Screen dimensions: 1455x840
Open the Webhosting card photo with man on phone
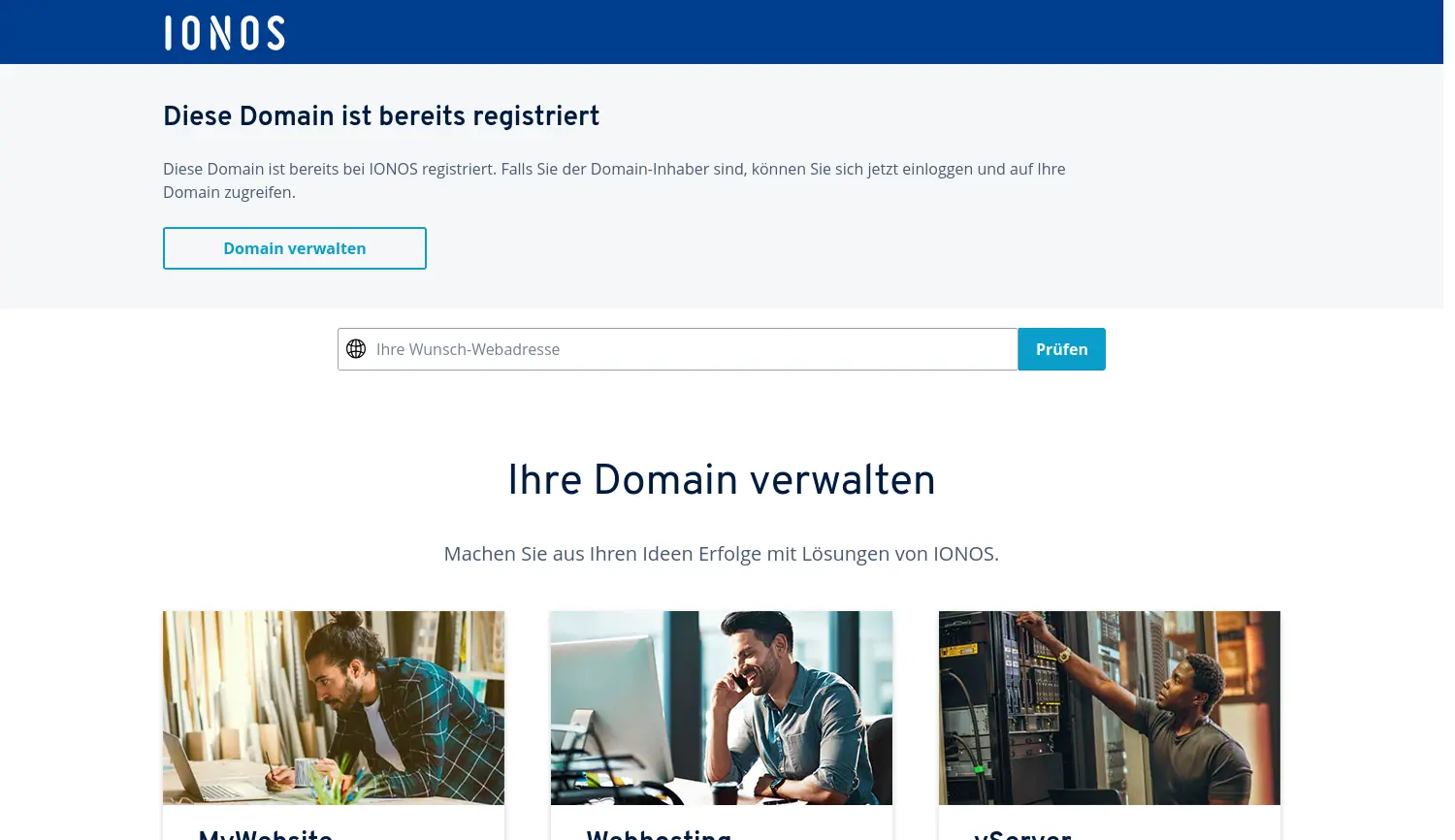pyautogui.click(x=722, y=708)
